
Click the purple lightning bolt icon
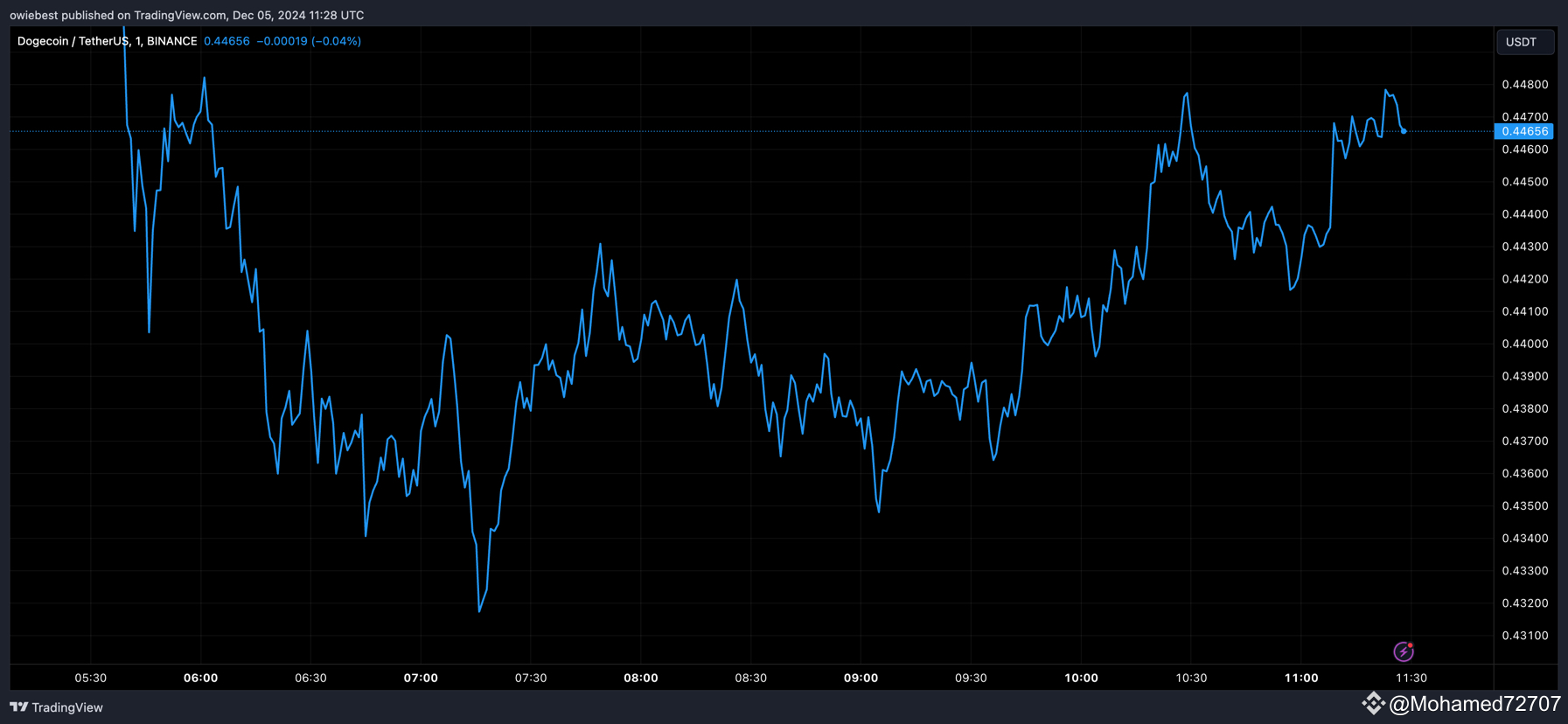click(1403, 651)
